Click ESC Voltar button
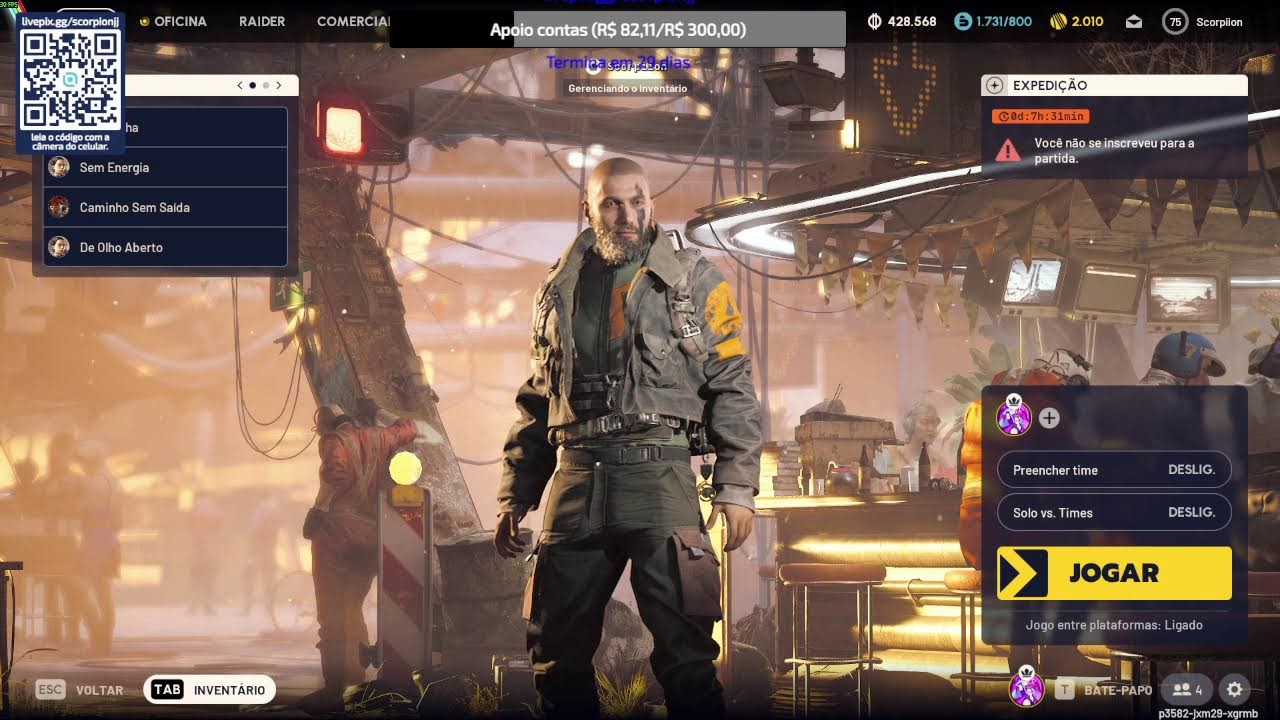 [x=80, y=690]
